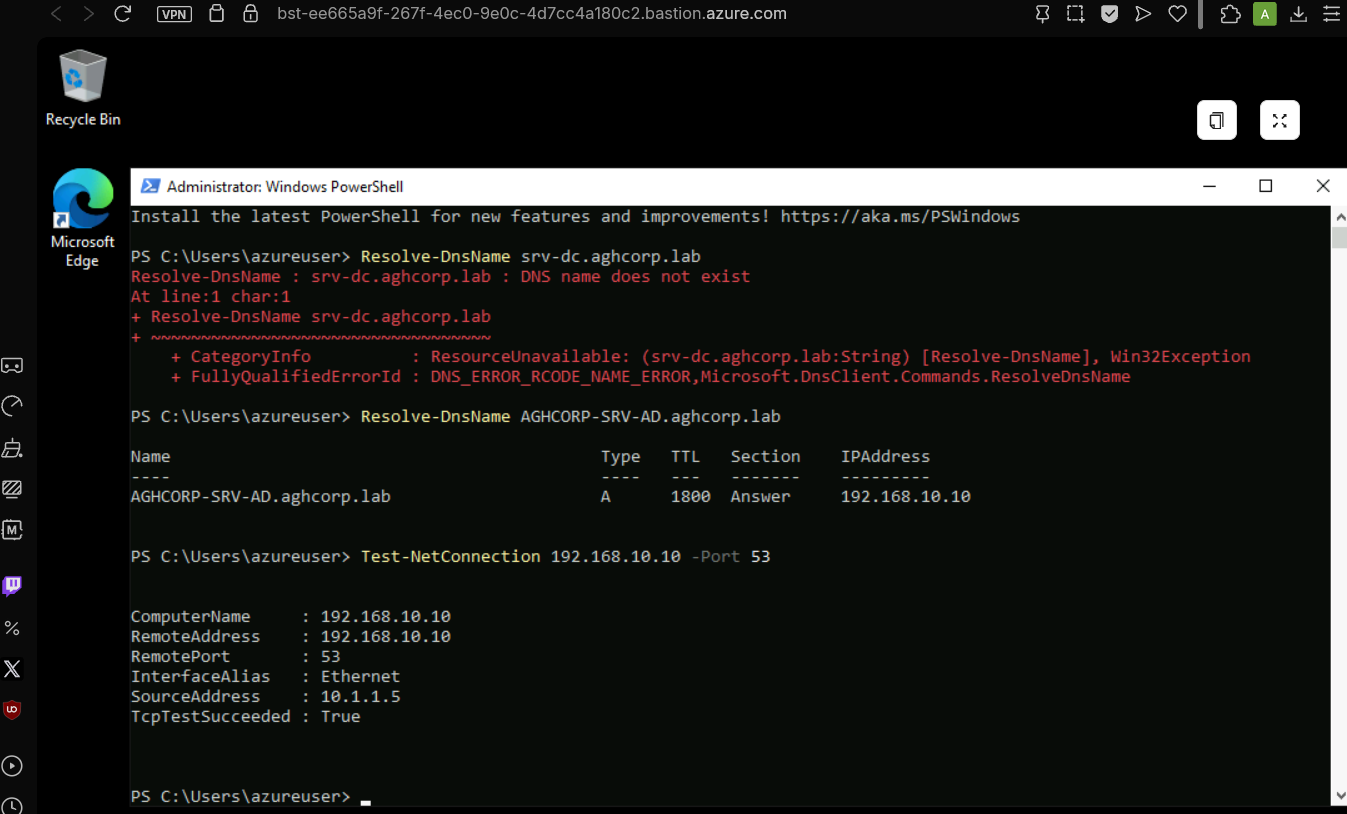Minimize the PowerShell window
Screen dimensions: 1347x814
click(x=1210, y=186)
